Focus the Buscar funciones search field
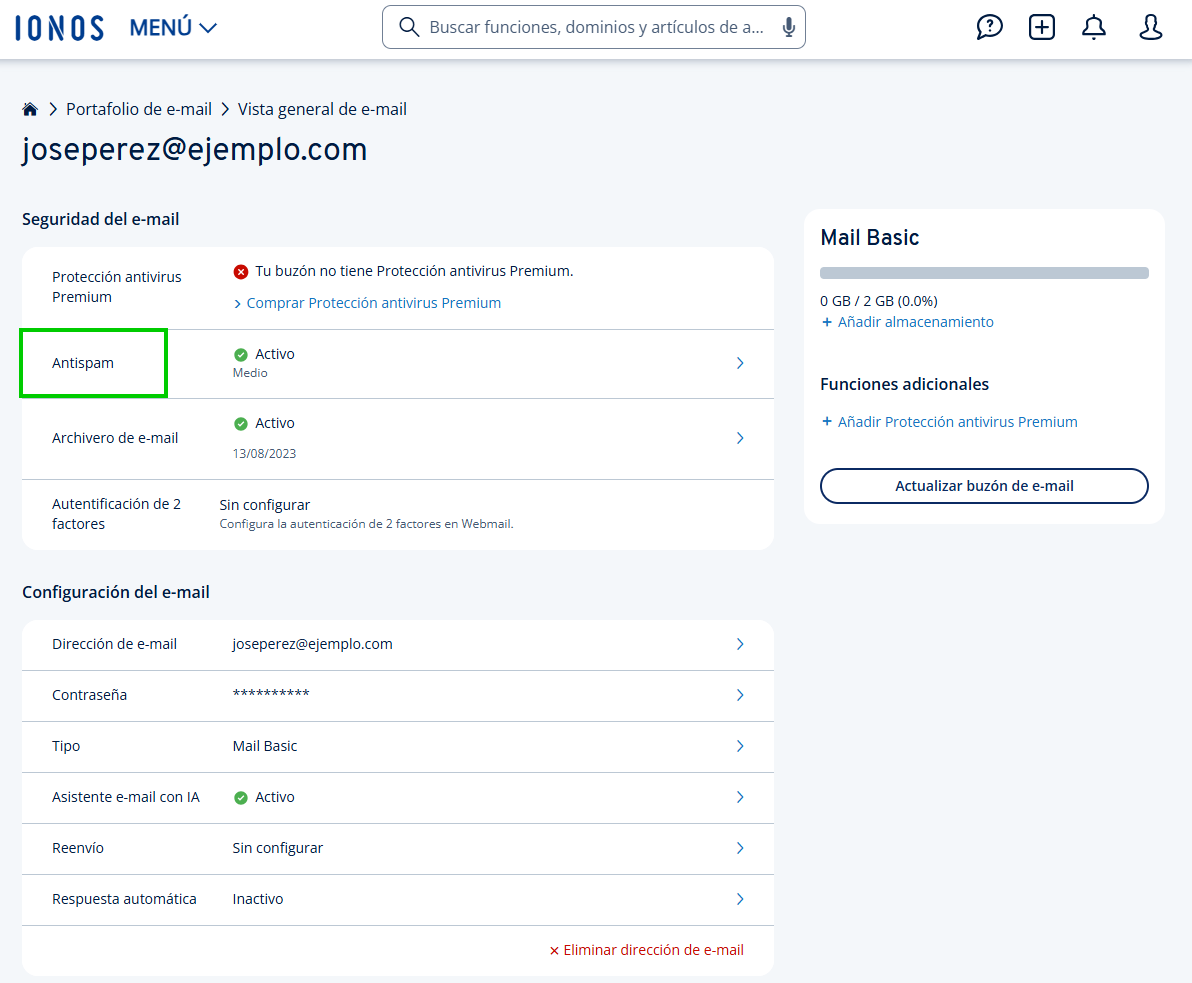Screen dimensions: 1192x983 pos(594,27)
